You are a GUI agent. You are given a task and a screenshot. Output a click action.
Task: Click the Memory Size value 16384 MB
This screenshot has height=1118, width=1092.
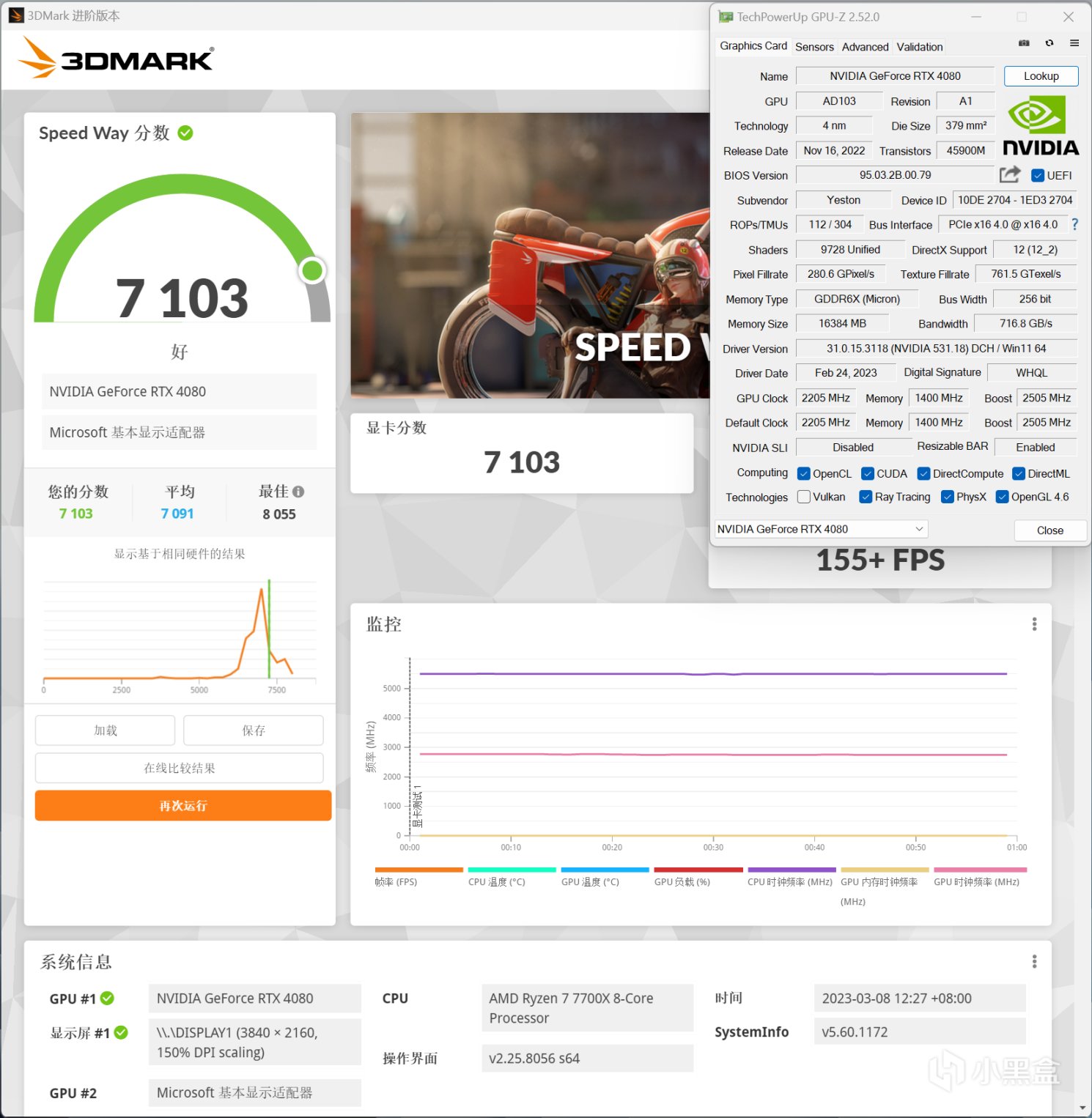[x=842, y=324]
